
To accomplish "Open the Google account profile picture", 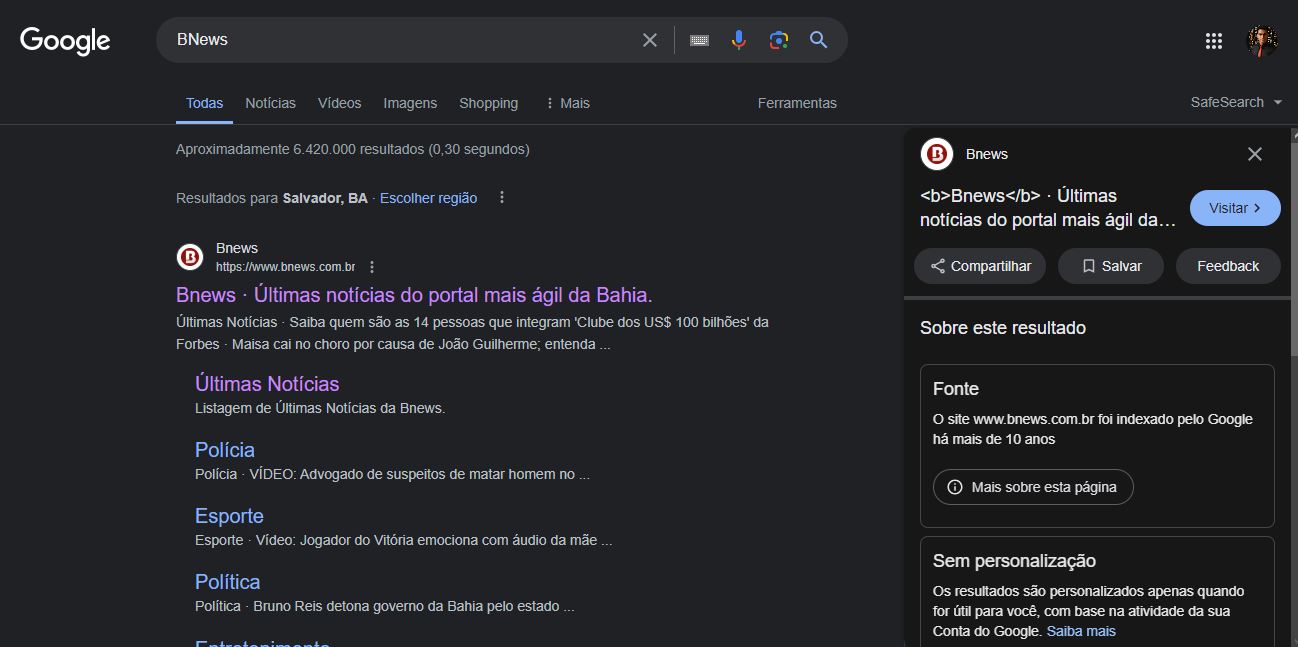I will 1262,41.
